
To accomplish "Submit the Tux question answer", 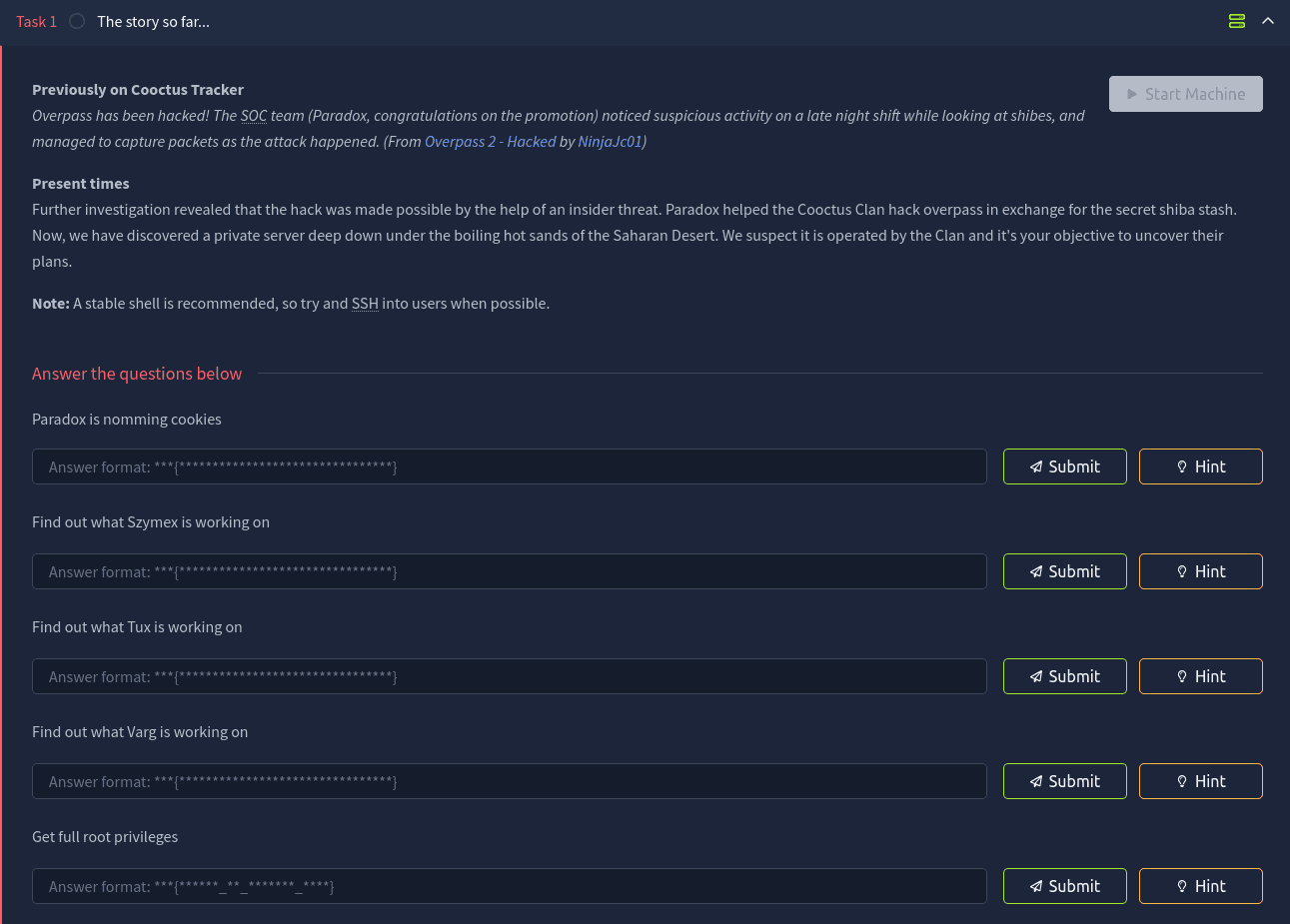I will pos(1064,676).
